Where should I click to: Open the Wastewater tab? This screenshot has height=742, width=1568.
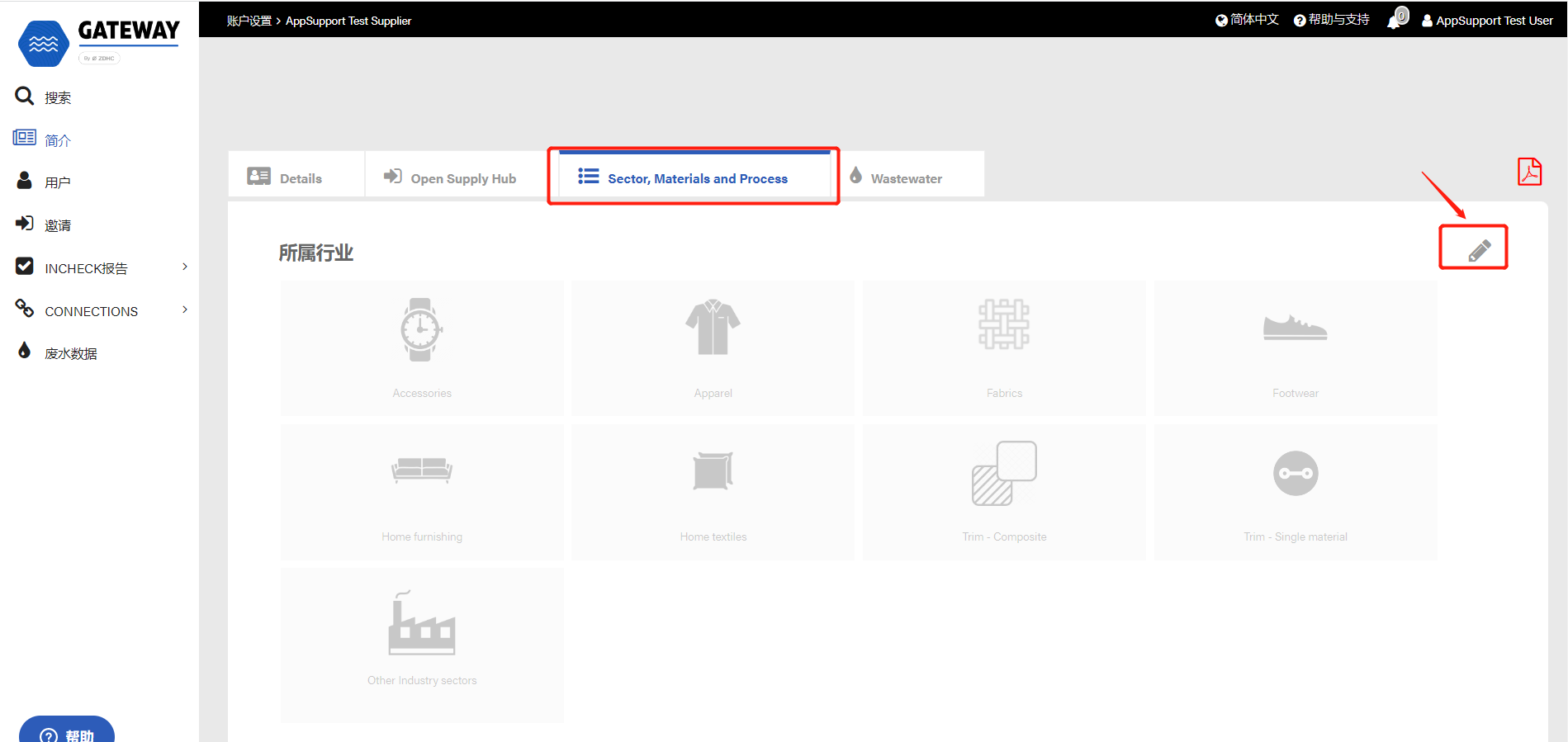897,178
